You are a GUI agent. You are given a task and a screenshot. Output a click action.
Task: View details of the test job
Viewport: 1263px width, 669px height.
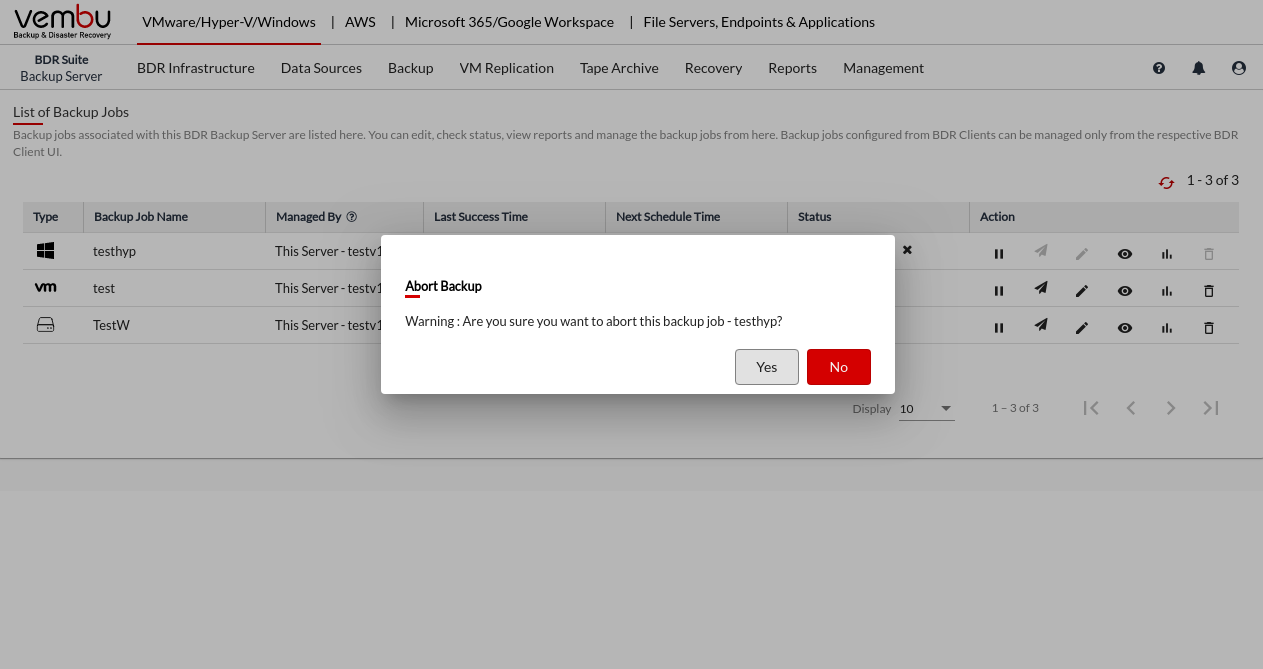(1125, 291)
